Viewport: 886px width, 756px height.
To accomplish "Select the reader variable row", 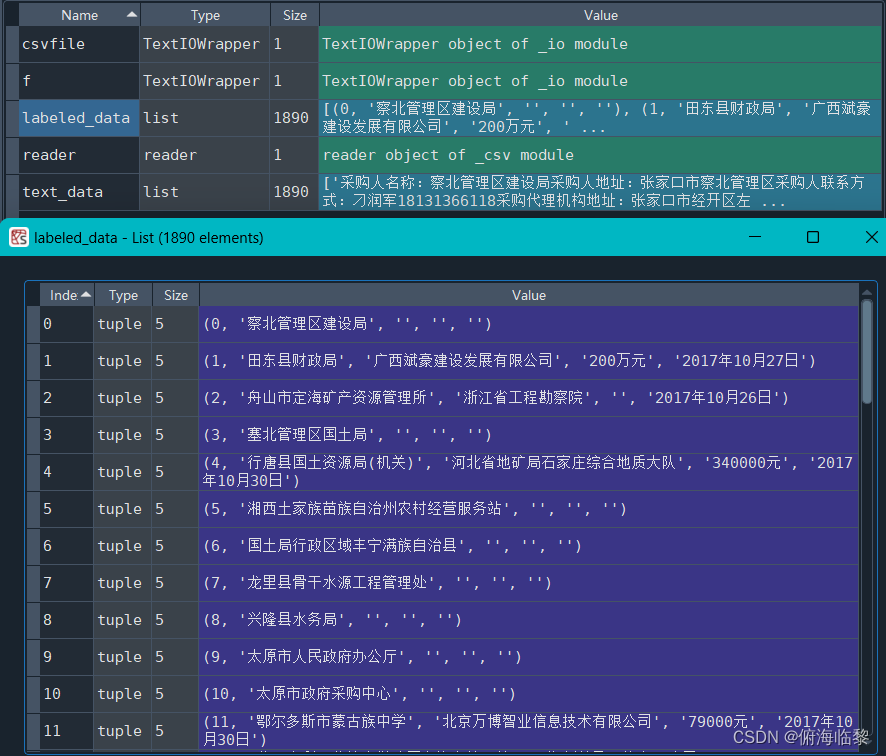I will 78,155.
